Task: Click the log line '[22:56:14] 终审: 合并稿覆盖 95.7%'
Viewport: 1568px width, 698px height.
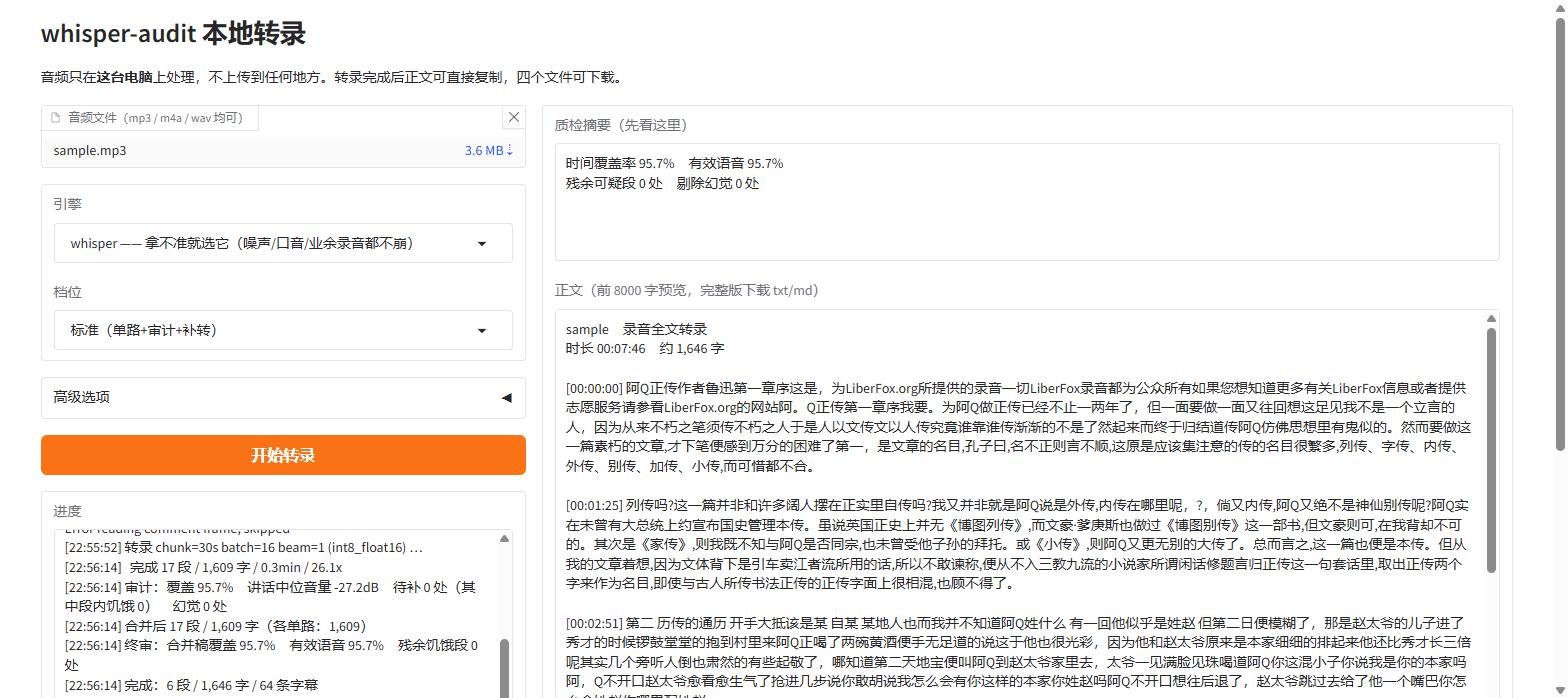Action: (x=271, y=655)
